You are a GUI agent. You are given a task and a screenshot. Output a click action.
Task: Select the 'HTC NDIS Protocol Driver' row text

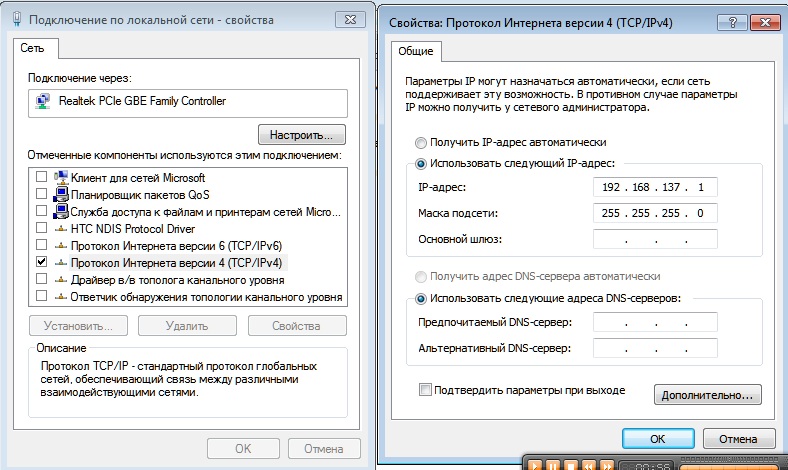pos(133,229)
